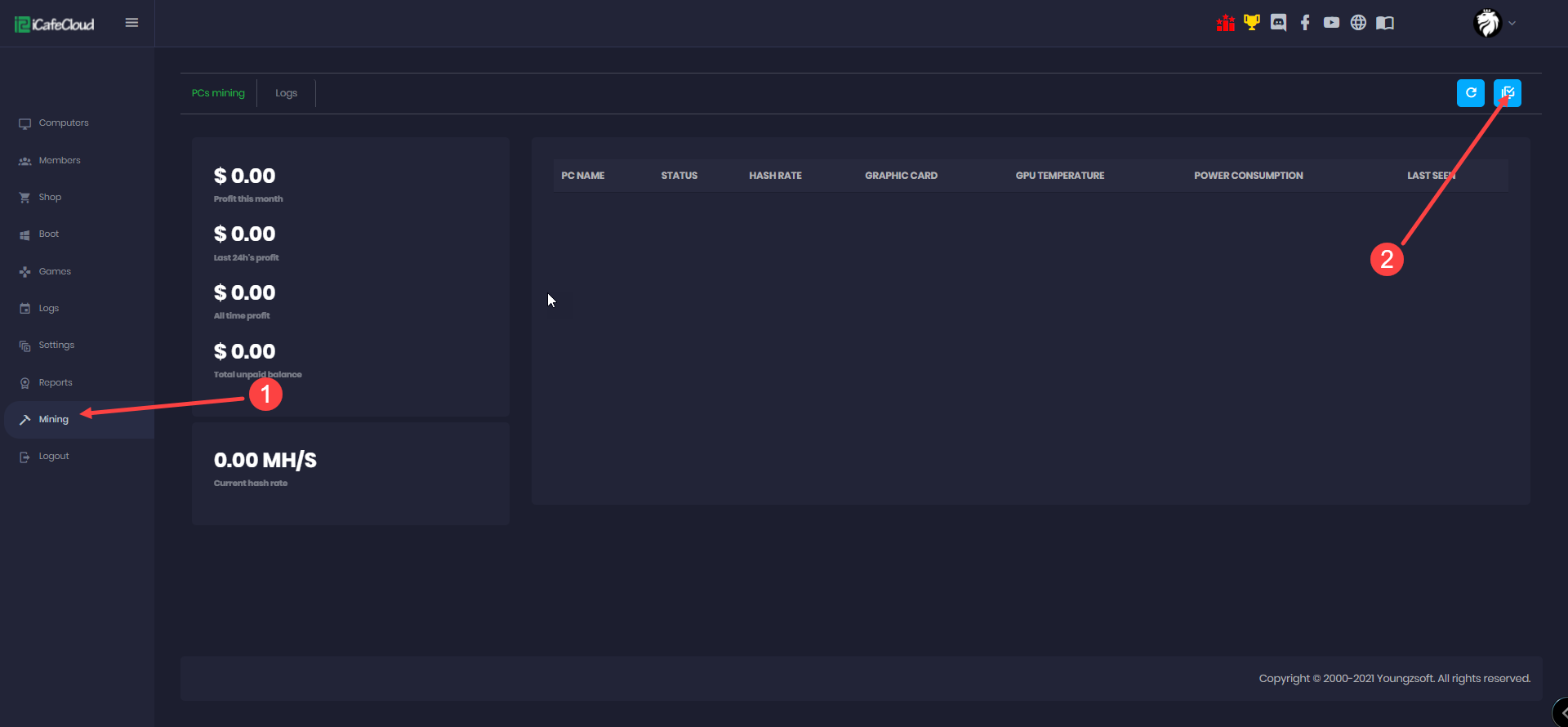Open the gold trophy icon

[x=1251, y=23]
